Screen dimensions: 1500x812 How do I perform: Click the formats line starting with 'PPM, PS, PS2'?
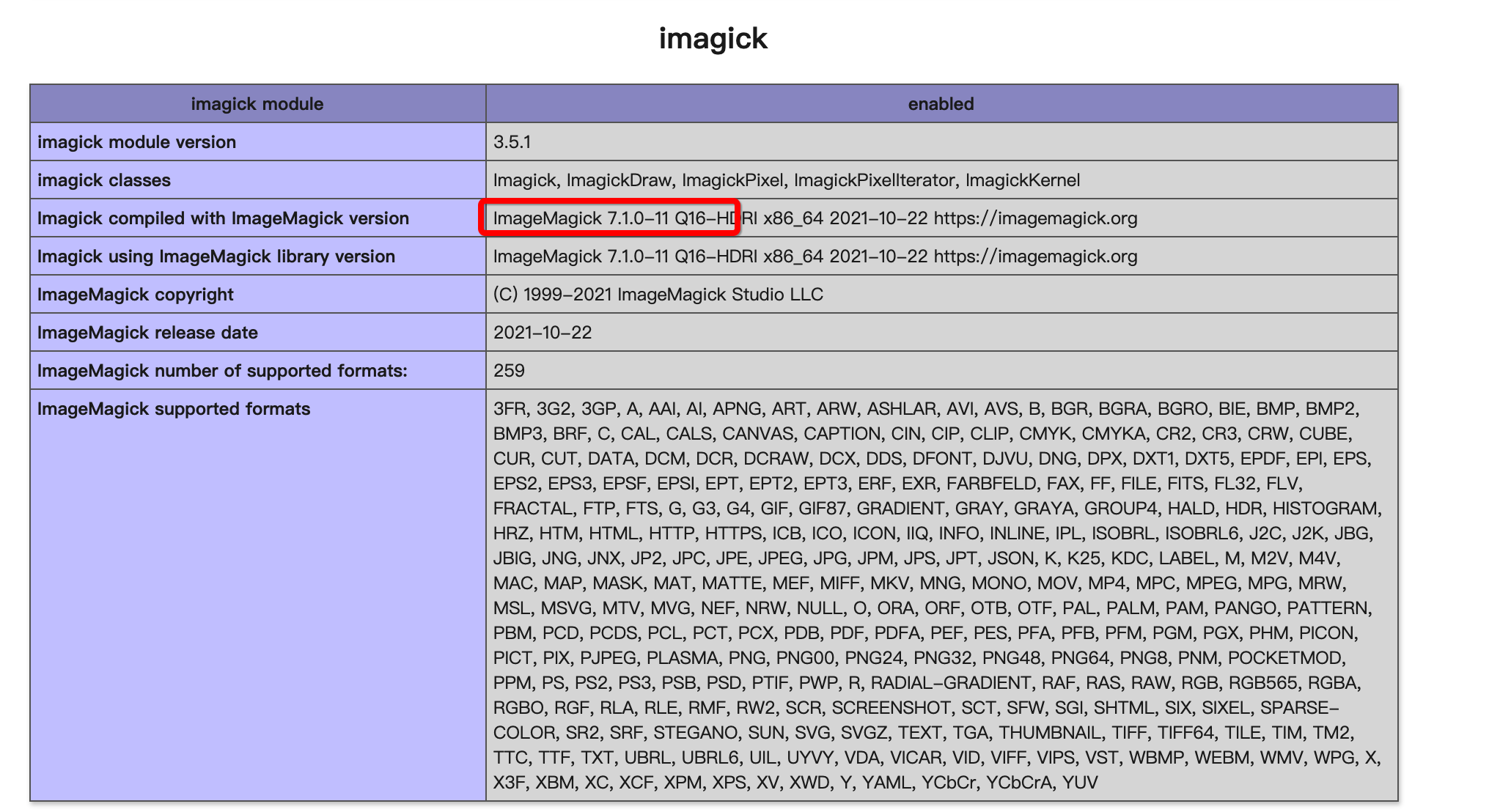927,682
